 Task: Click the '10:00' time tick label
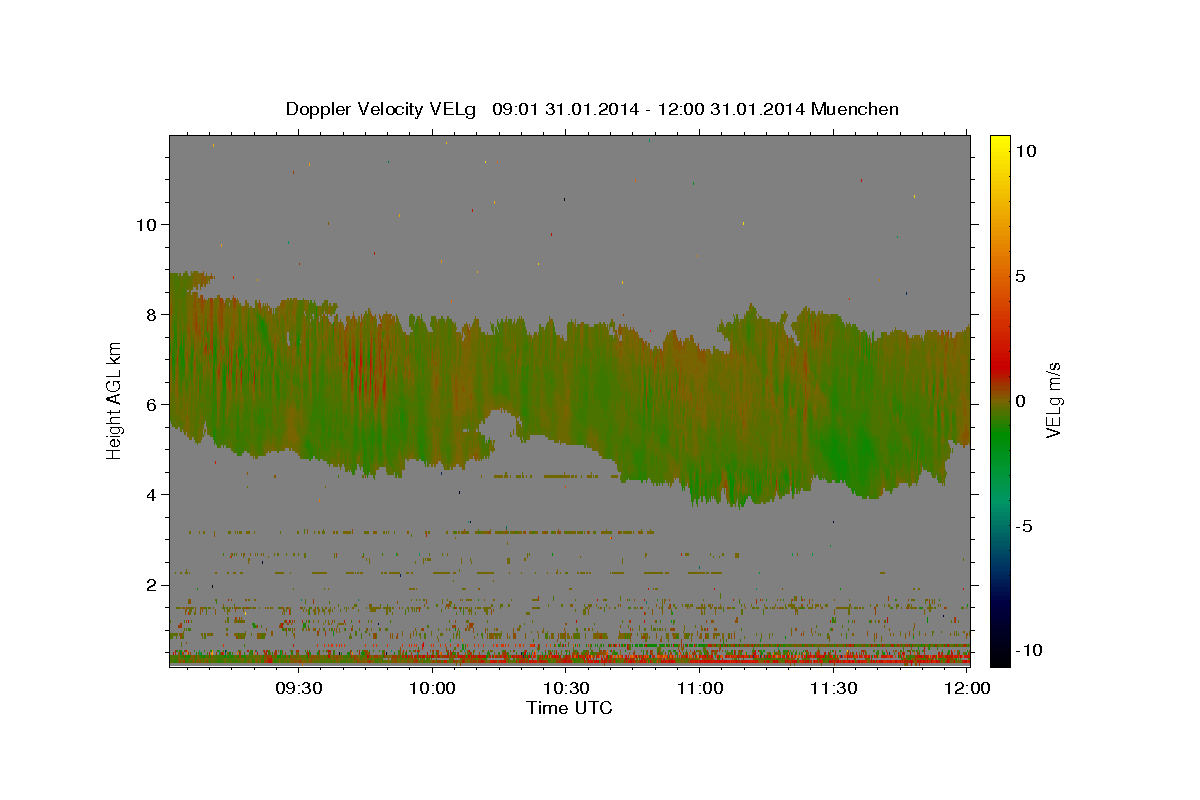tap(433, 688)
